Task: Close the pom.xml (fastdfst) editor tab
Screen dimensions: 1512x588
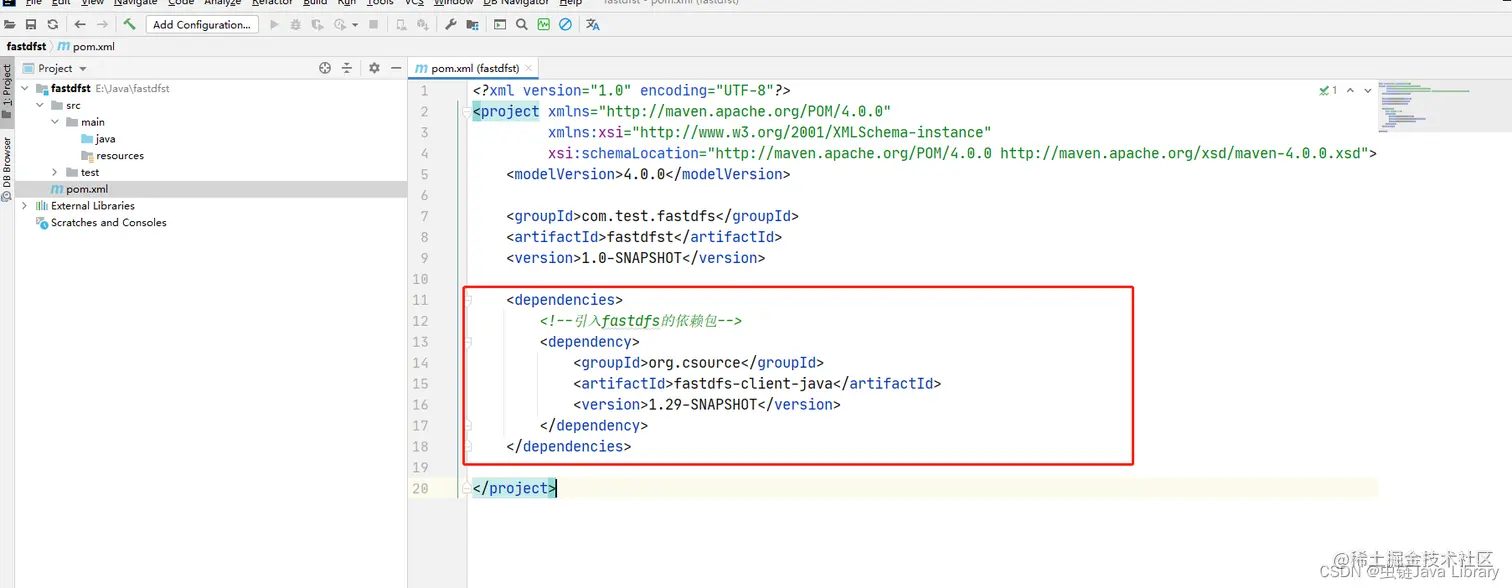Action: [x=530, y=68]
